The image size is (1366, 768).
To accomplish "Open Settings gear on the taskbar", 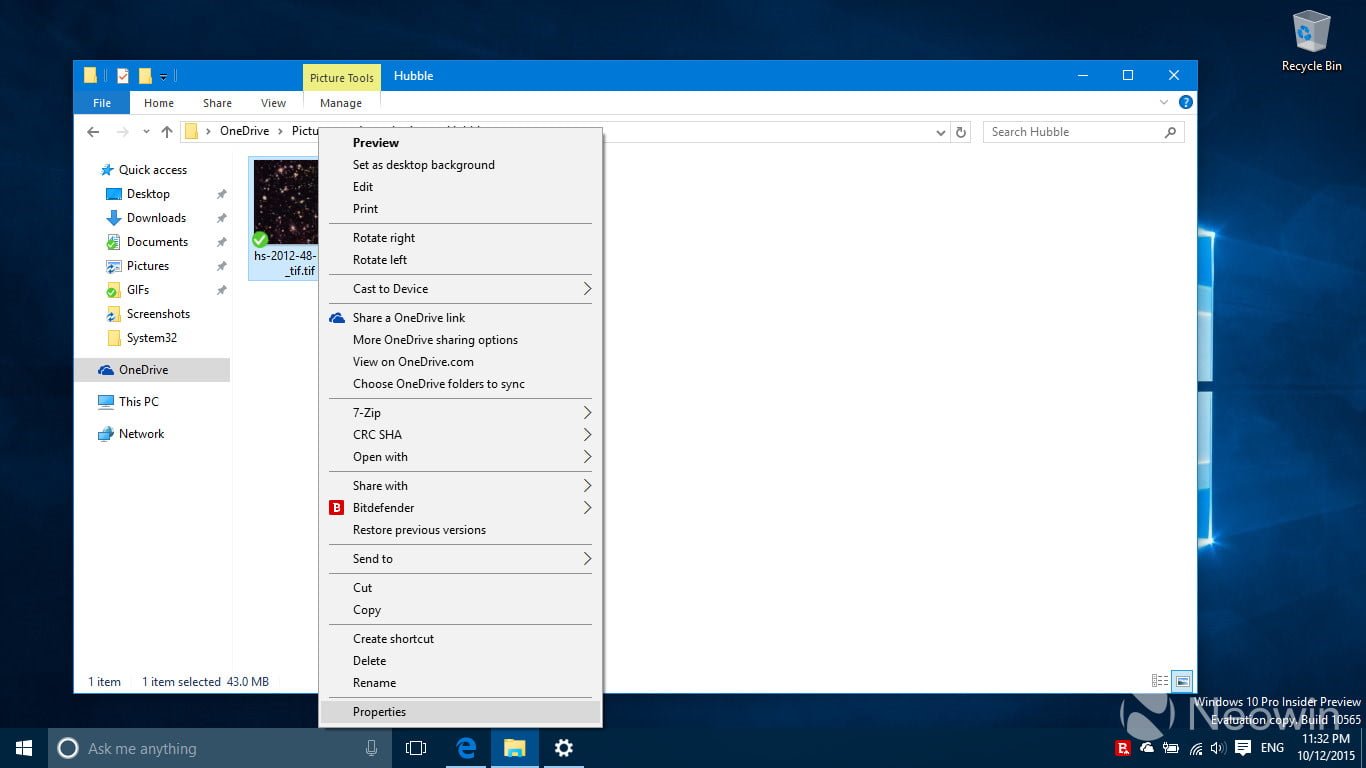I will pyautogui.click(x=564, y=748).
